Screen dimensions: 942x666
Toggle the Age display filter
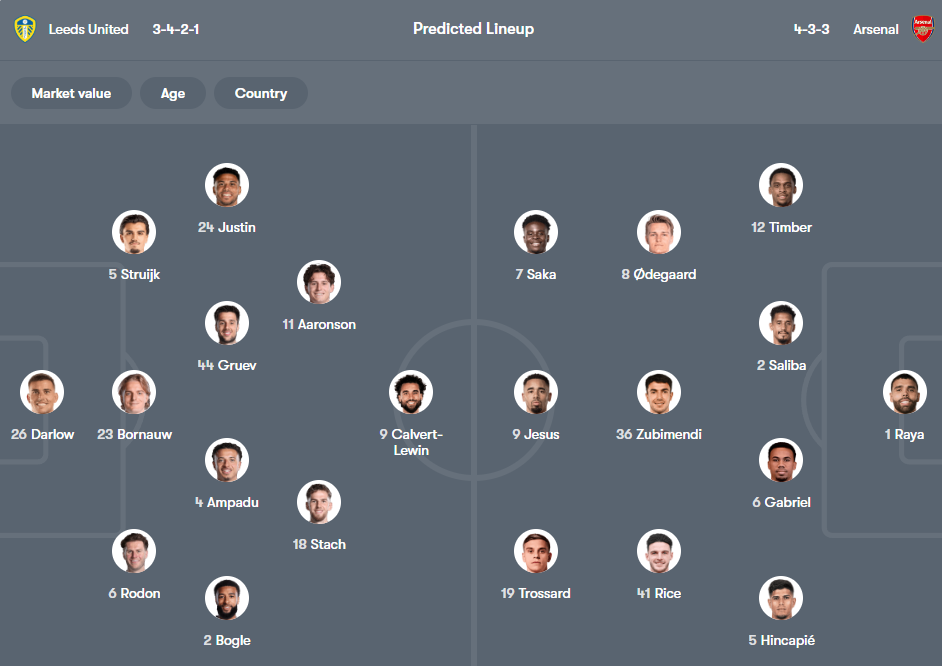click(172, 93)
